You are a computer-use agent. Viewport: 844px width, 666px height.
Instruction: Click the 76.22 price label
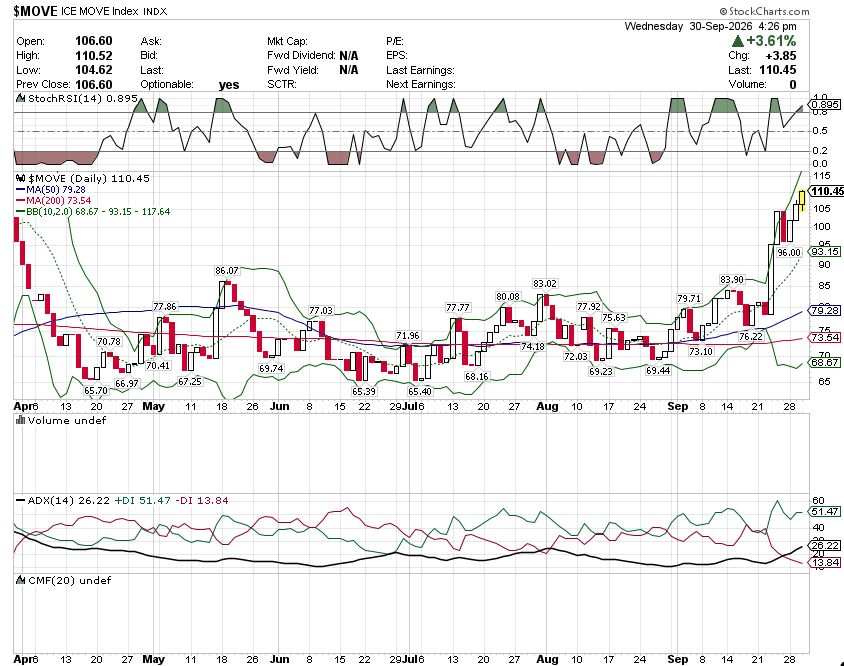pos(751,336)
